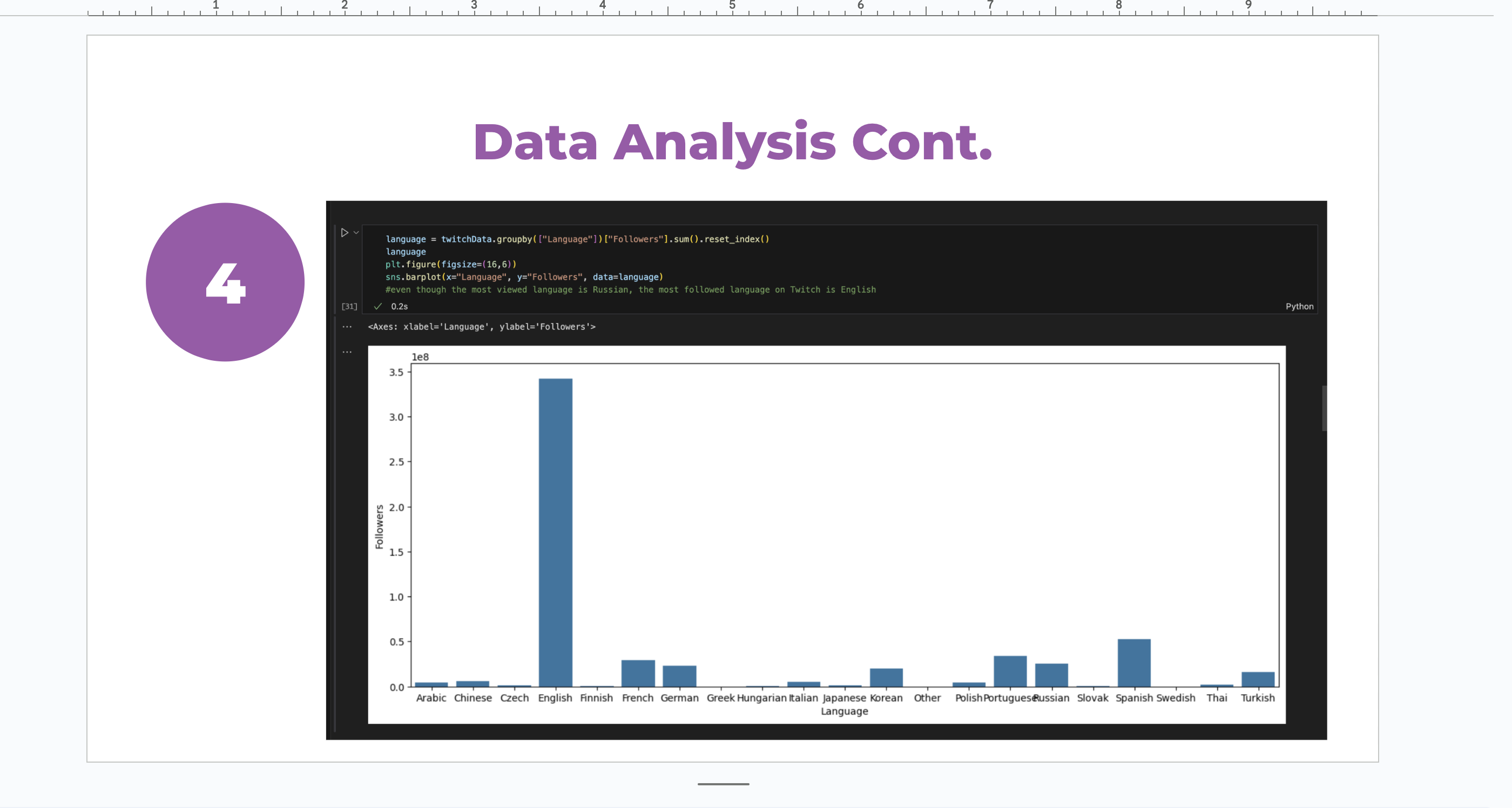Click the French bar in the chart
The height and width of the screenshot is (808, 1512).
pyautogui.click(x=638, y=674)
